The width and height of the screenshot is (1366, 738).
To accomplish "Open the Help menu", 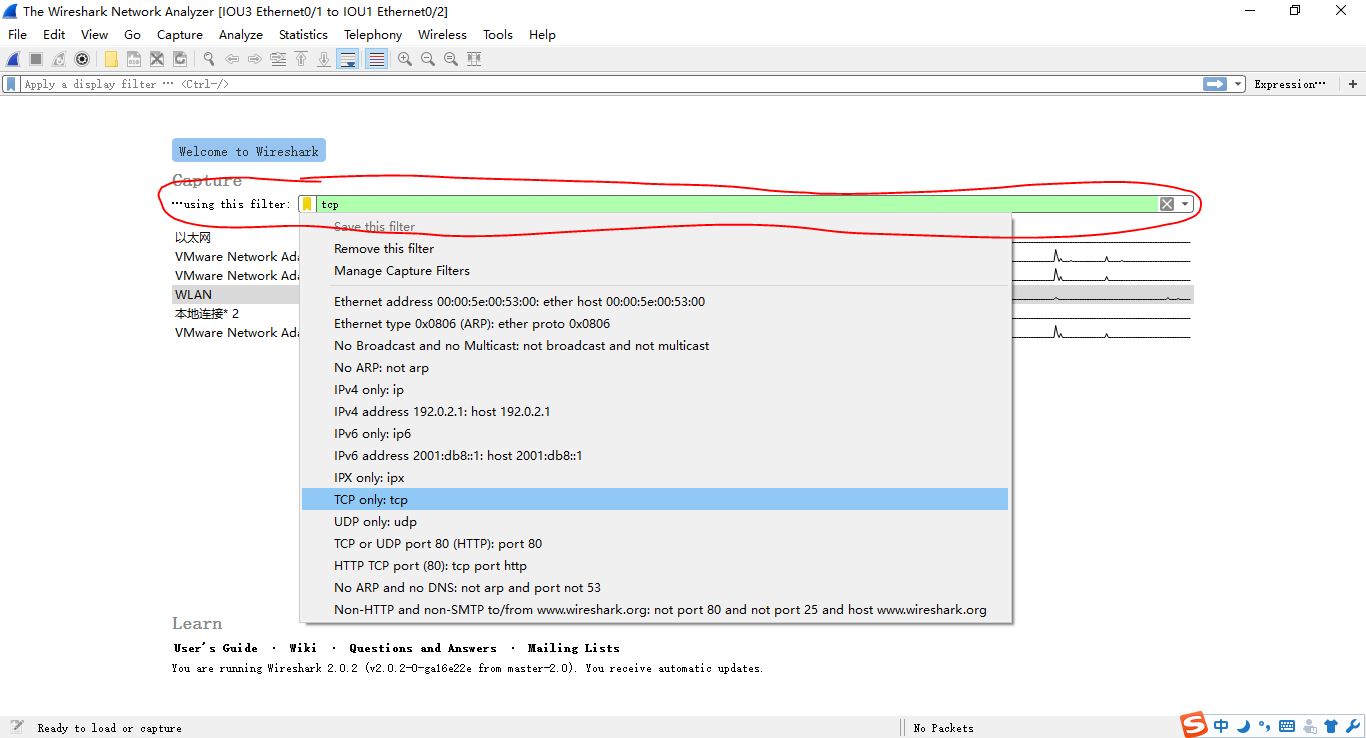I will click(x=542, y=34).
